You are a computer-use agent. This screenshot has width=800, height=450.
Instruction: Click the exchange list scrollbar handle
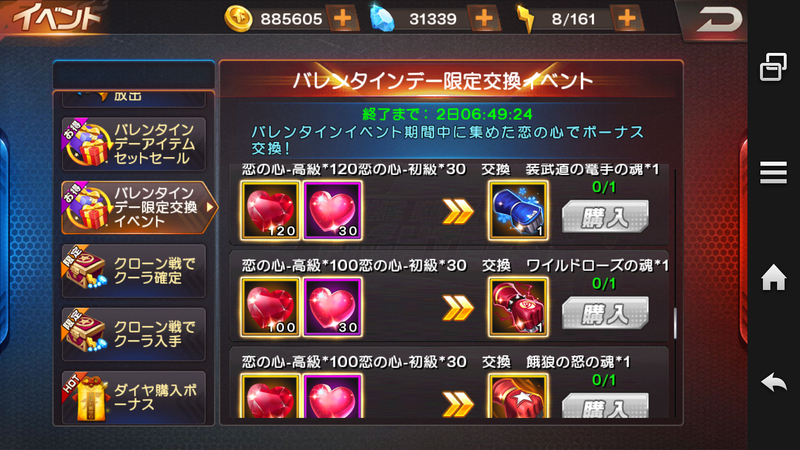(x=676, y=323)
